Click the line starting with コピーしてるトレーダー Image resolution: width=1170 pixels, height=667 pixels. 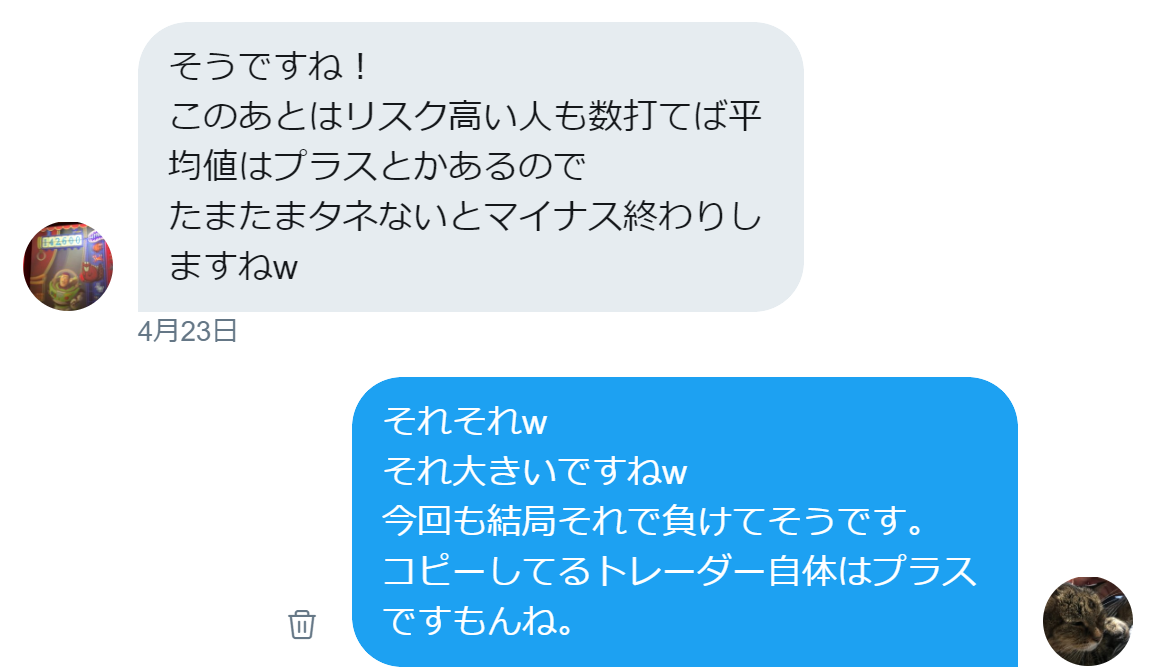click(x=680, y=571)
